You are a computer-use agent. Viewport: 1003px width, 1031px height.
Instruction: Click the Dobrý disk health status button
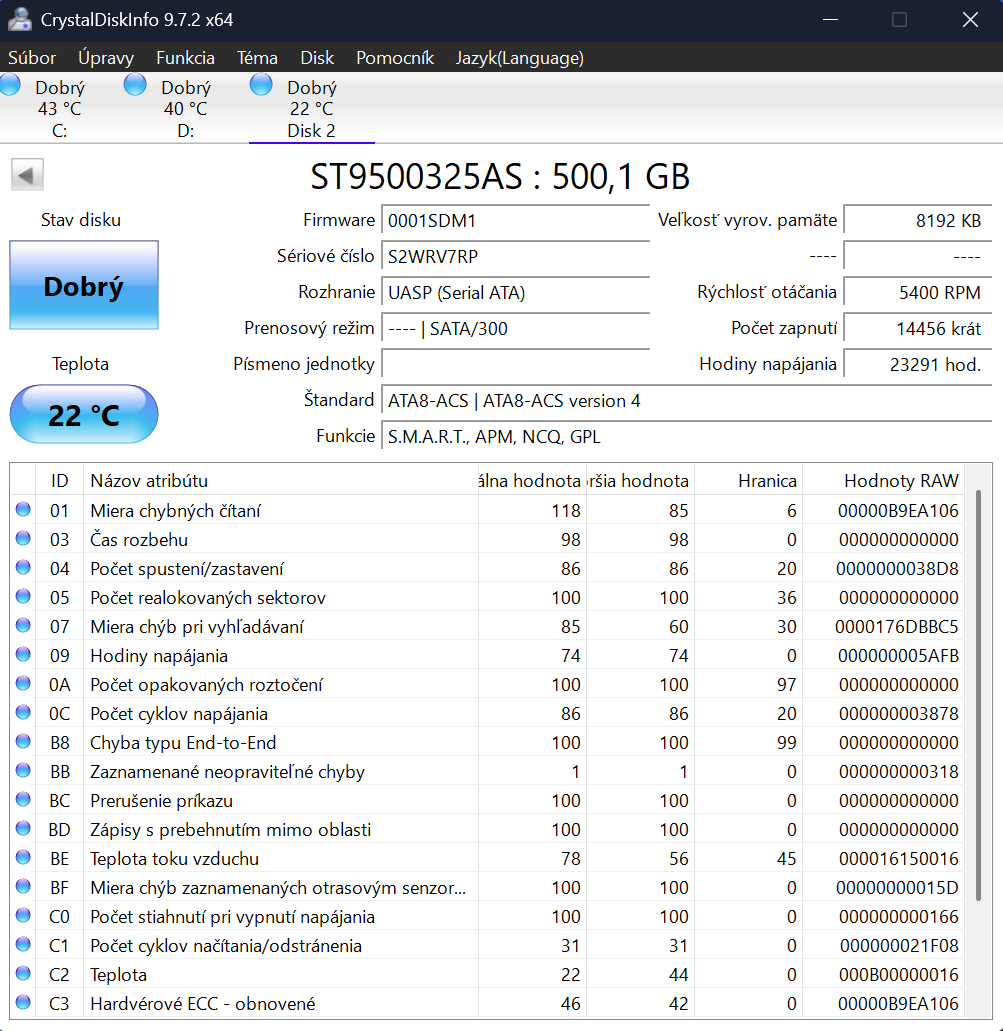83,285
